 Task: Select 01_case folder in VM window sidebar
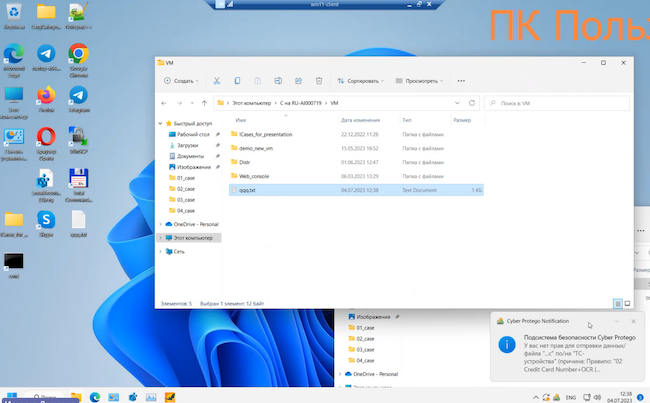(x=186, y=178)
